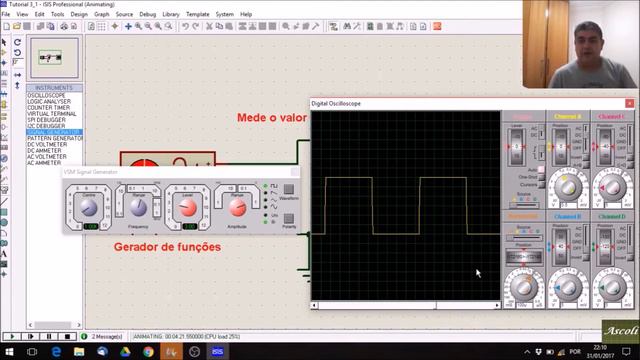The width and height of the screenshot is (640, 360).
Task: Click the signal generator Amplitude Level knob
Action: pos(187,208)
